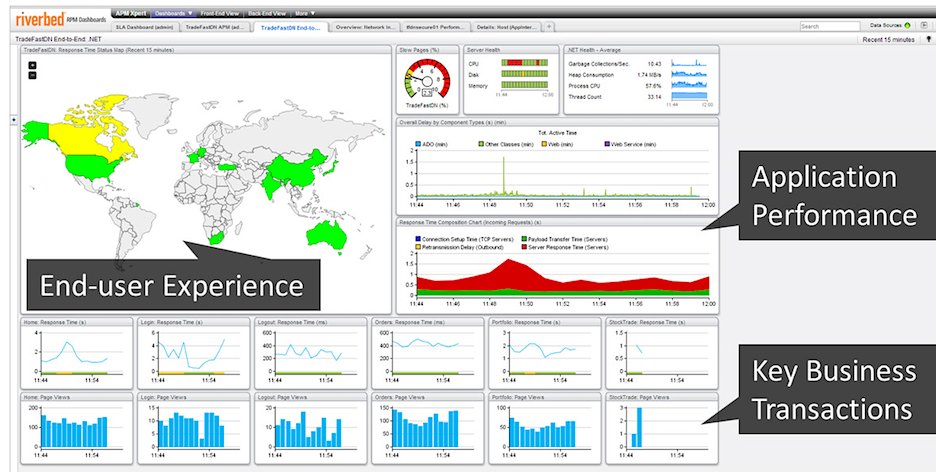Screen dimensions: 936x472
Task: Open the Front-End View
Action: coord(219,13)
